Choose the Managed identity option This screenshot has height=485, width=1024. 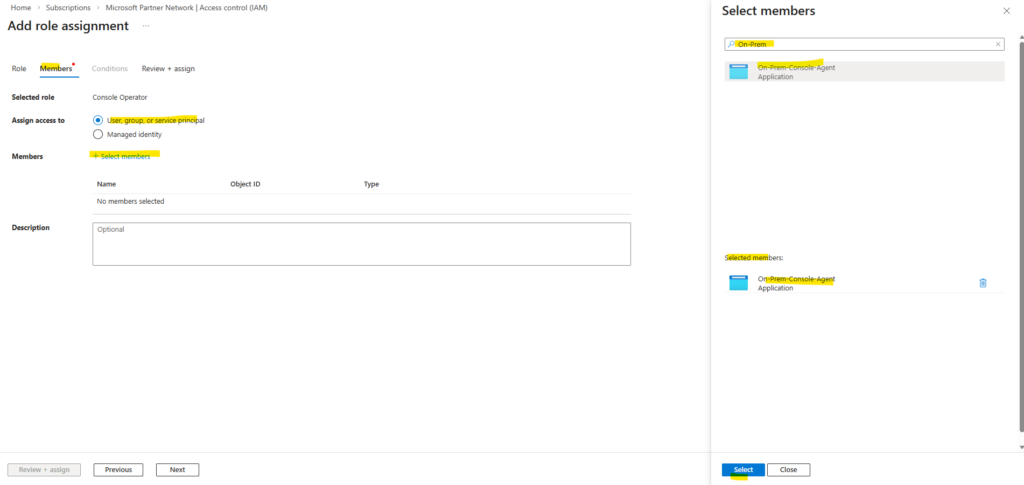tap(98, 134)
